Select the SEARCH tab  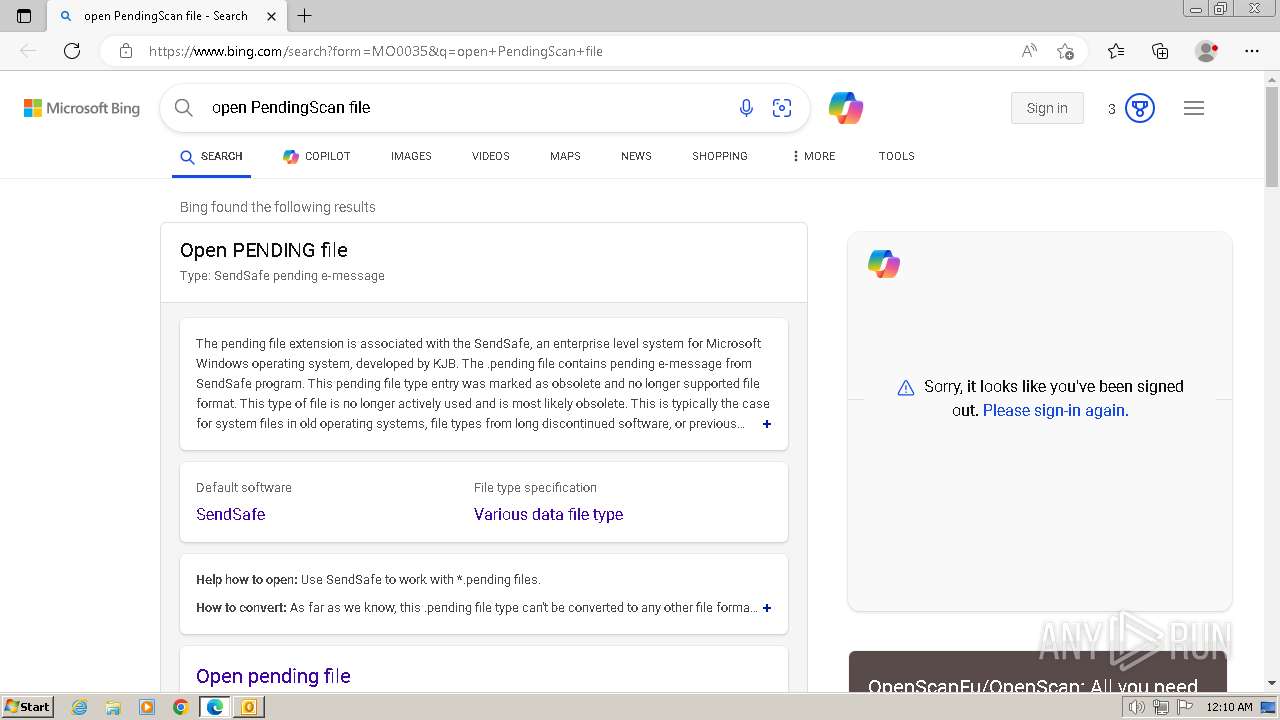211,156
